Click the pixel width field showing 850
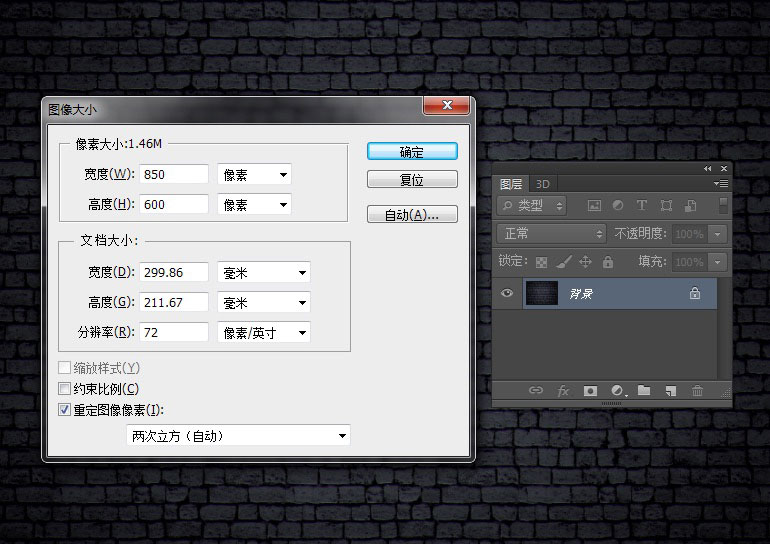This screenshot has height=544, width=770. pyautogui.click(x=174, y=174)
